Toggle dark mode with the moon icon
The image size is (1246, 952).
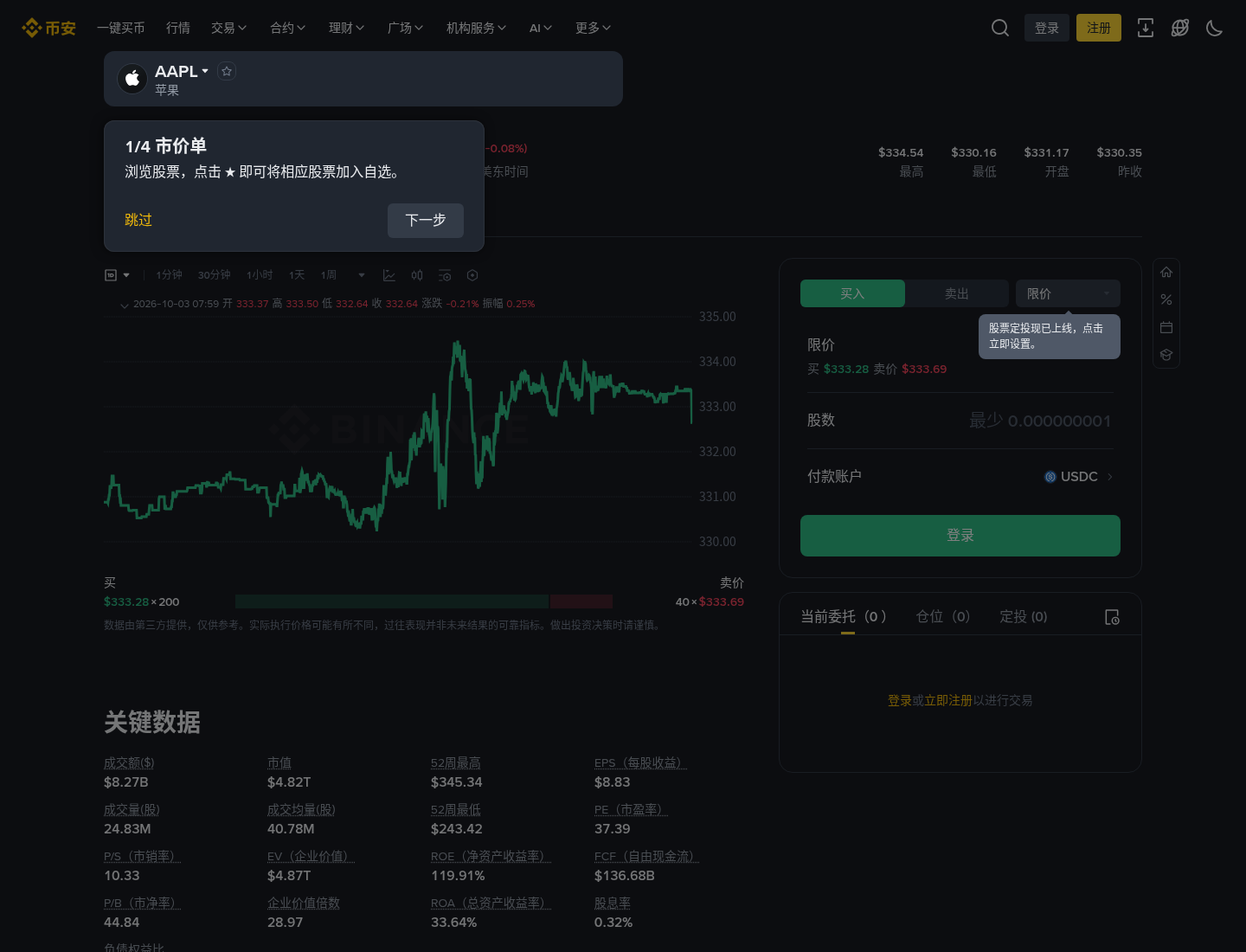point(1215,28)
